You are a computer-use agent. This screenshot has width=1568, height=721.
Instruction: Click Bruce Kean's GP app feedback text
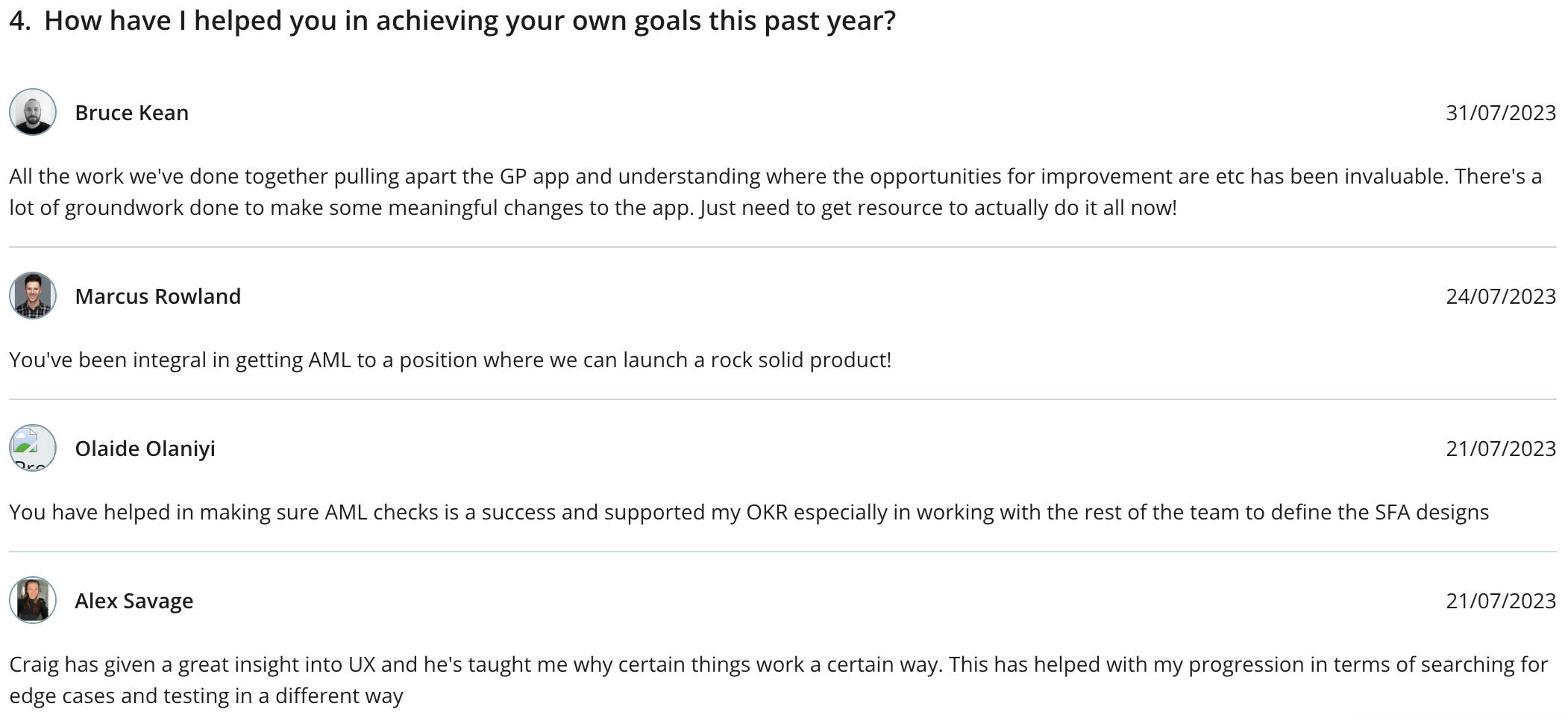[x=776, y=192]
